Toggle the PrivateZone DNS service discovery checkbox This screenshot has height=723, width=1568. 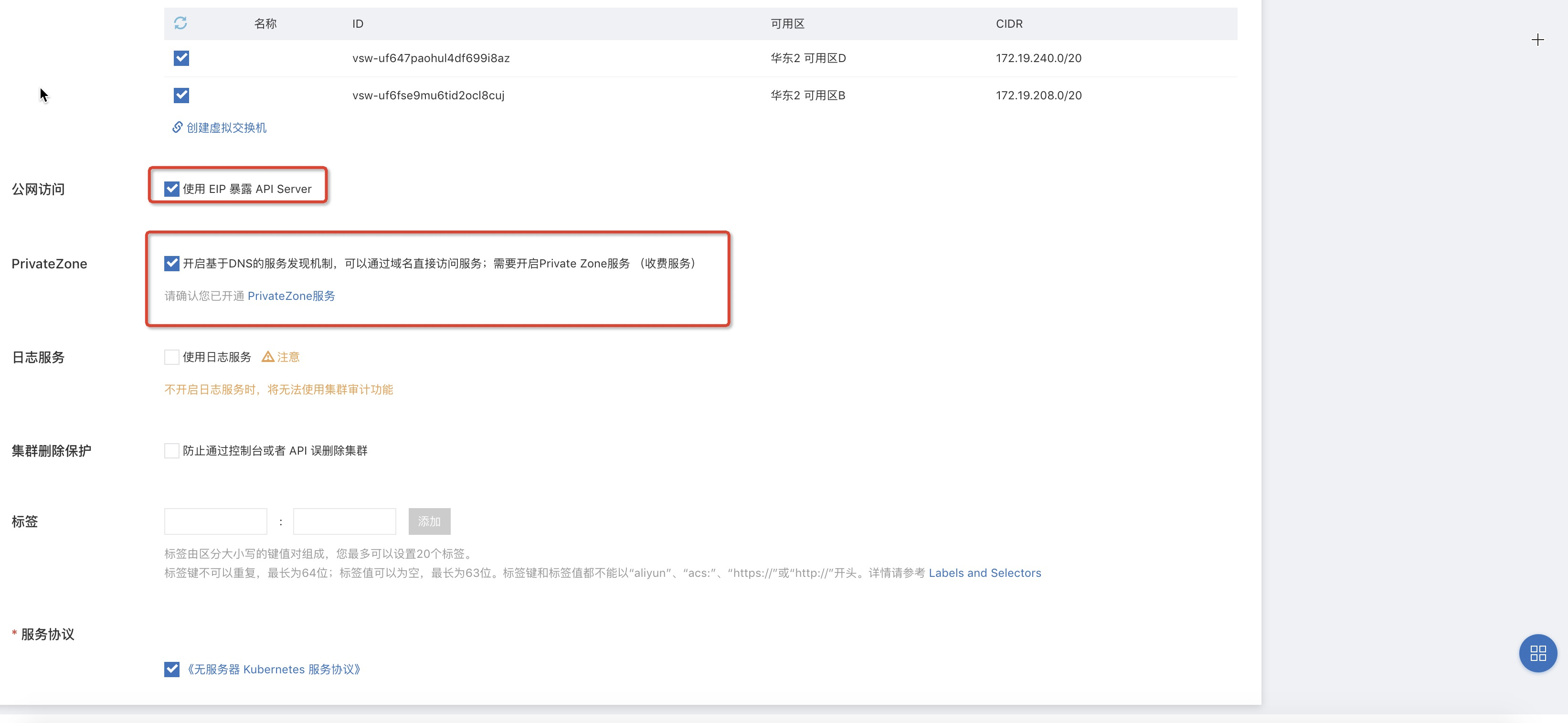pyautogui.click(x=172, y=263)
